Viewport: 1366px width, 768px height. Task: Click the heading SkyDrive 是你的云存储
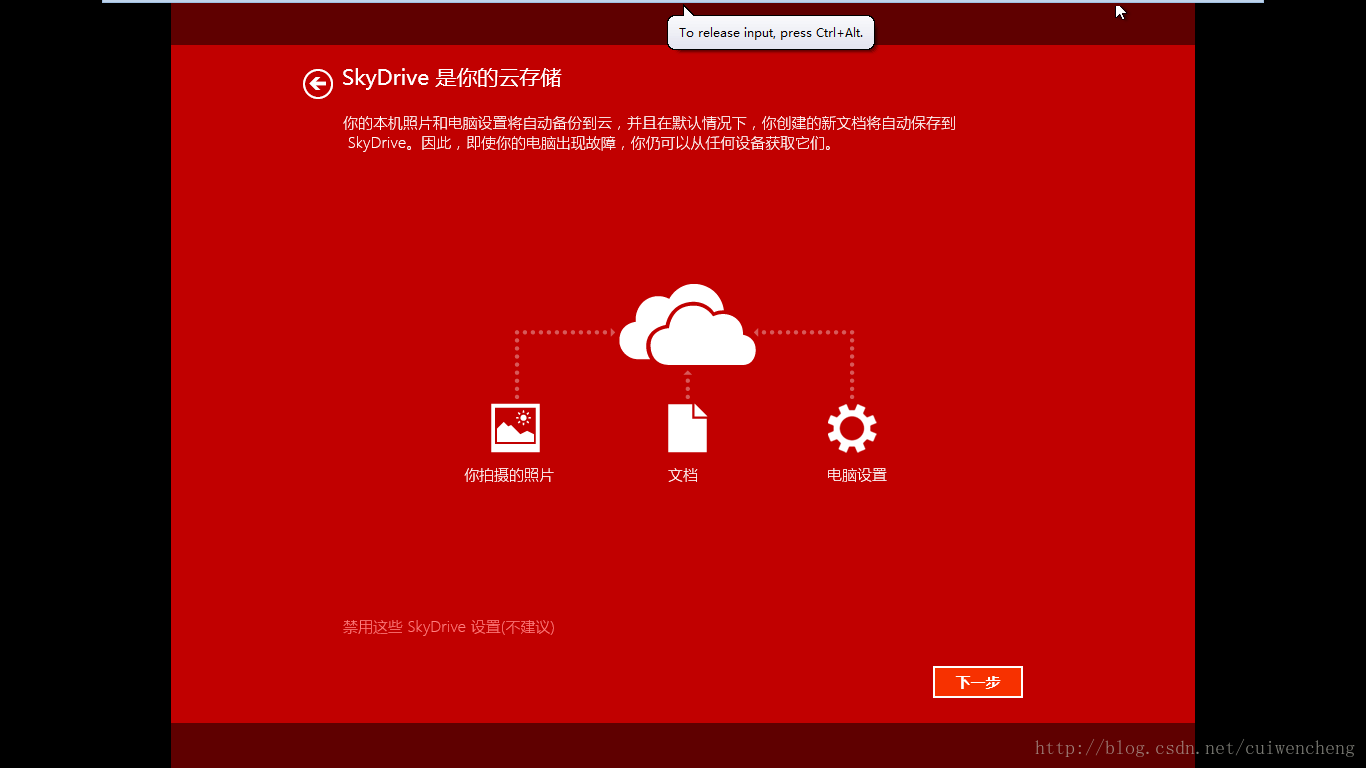tap(452, 78)
